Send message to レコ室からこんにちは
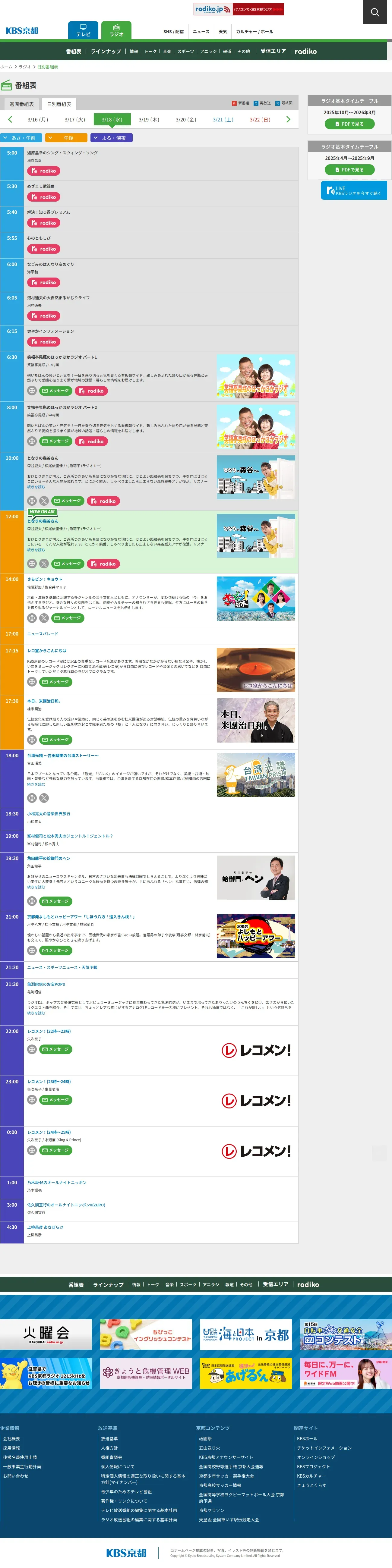The image size is (392, 1568). coord(56,682)
